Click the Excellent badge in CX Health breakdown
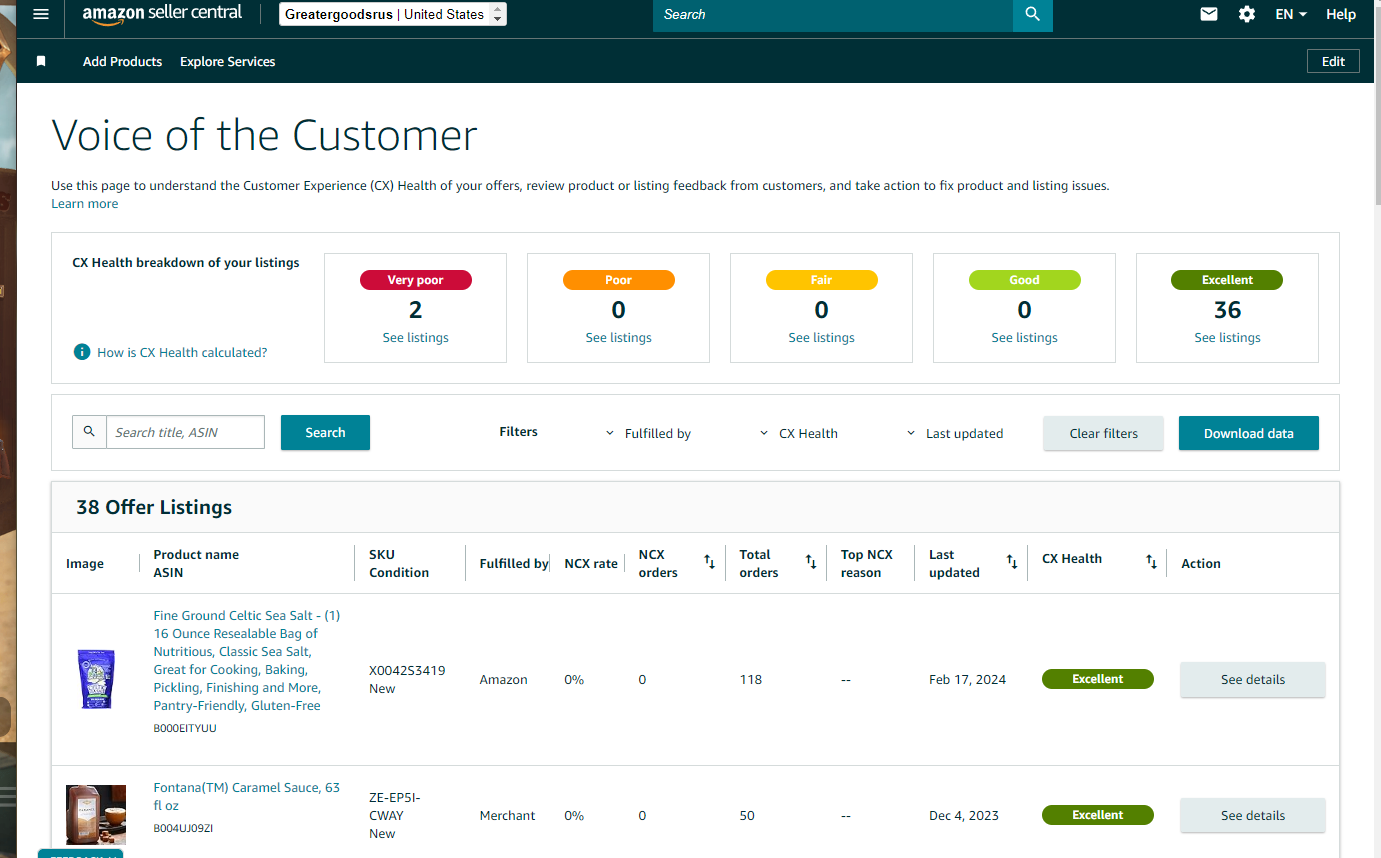The width and height of the screenshot is (1381, 858). coord(1227,280)
